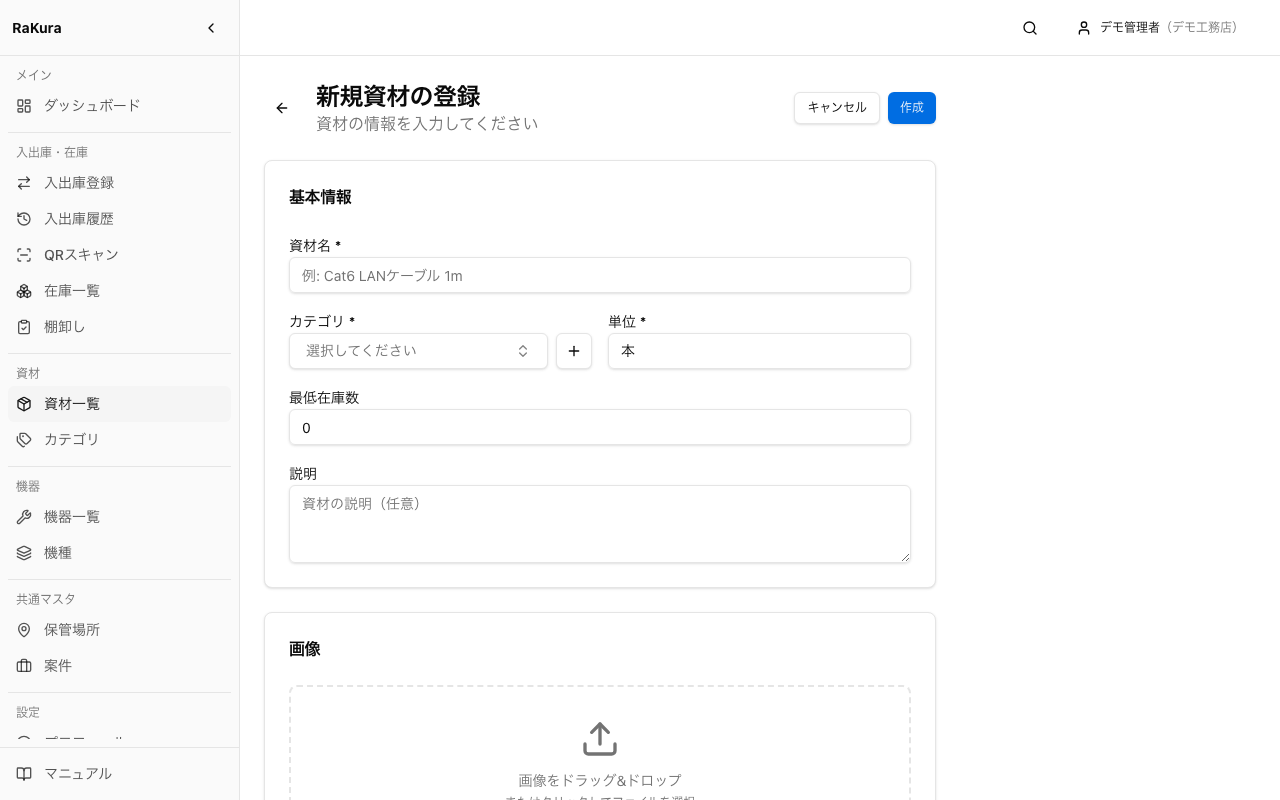
Task: Click the user profile icon in header
Action: (1084, 28)
